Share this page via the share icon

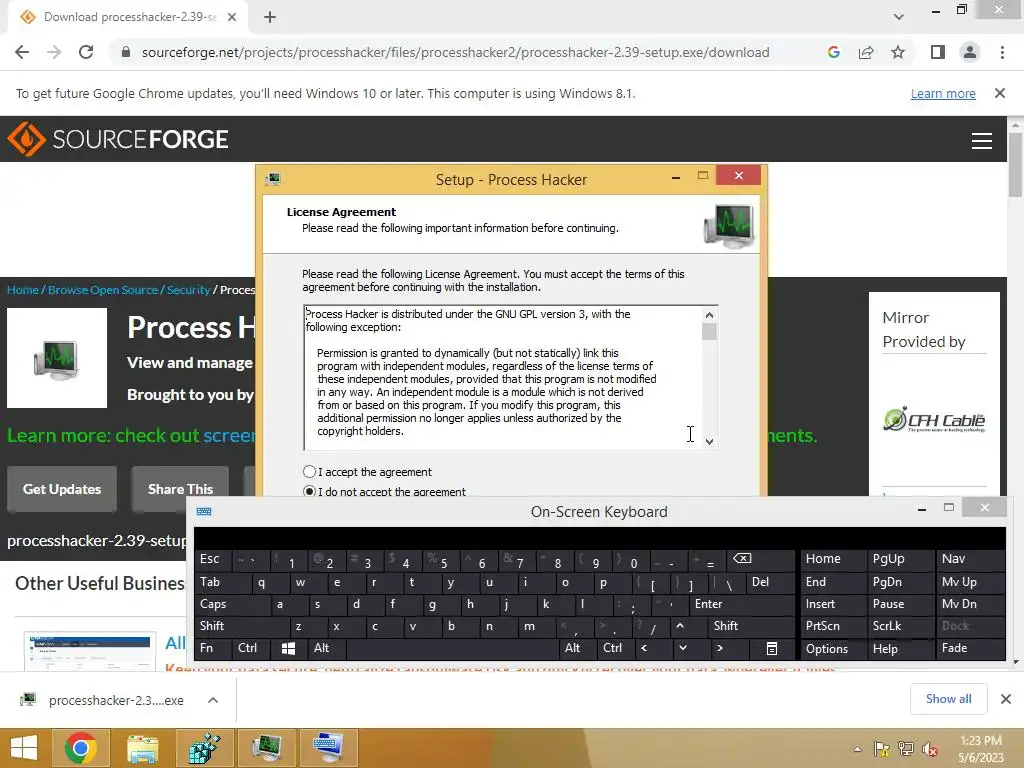[x=866, y=52]
